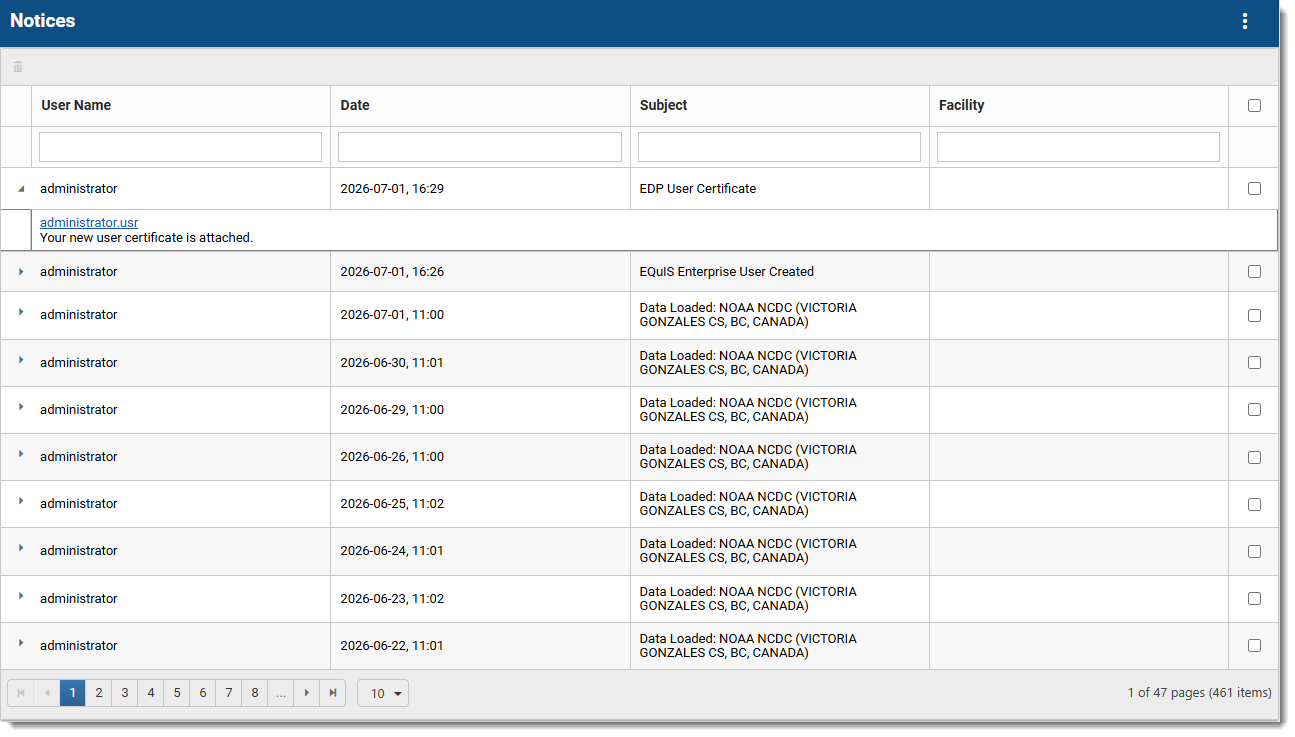The height and width of the screenshot is (737, 1295).
Task: Expand the 2026-06-26, 11:00 notice row
Action: coord(21,454)
